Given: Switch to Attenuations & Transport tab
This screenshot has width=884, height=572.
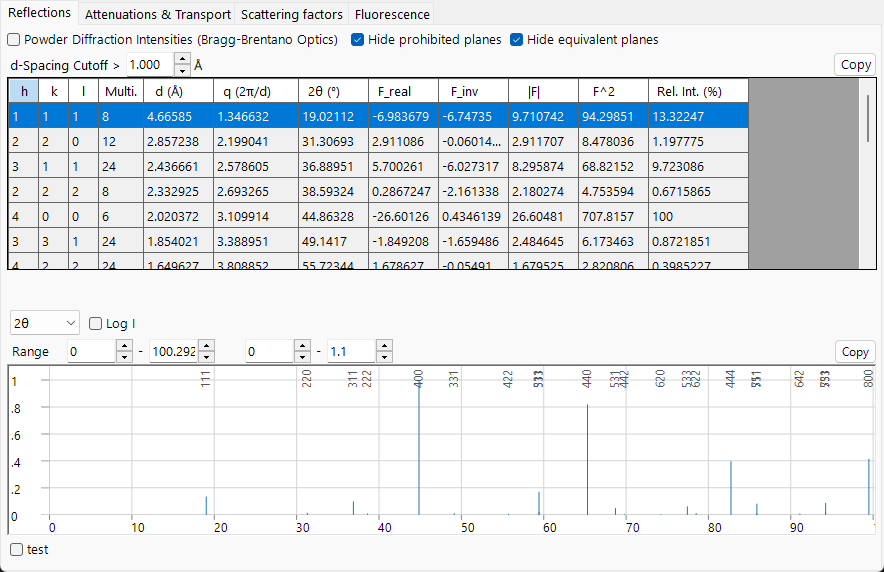Looking at the screenshot, I should [158, 15].
